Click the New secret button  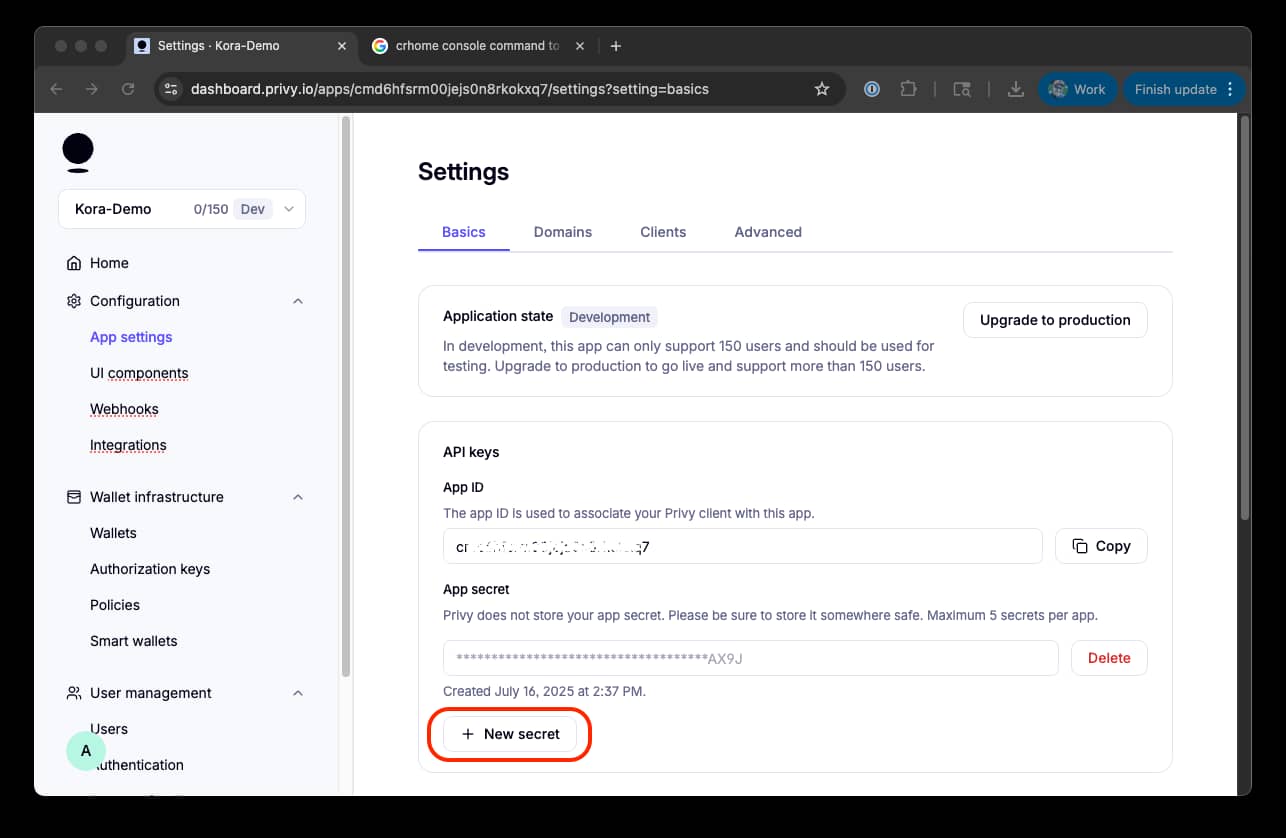pos(510,734)
